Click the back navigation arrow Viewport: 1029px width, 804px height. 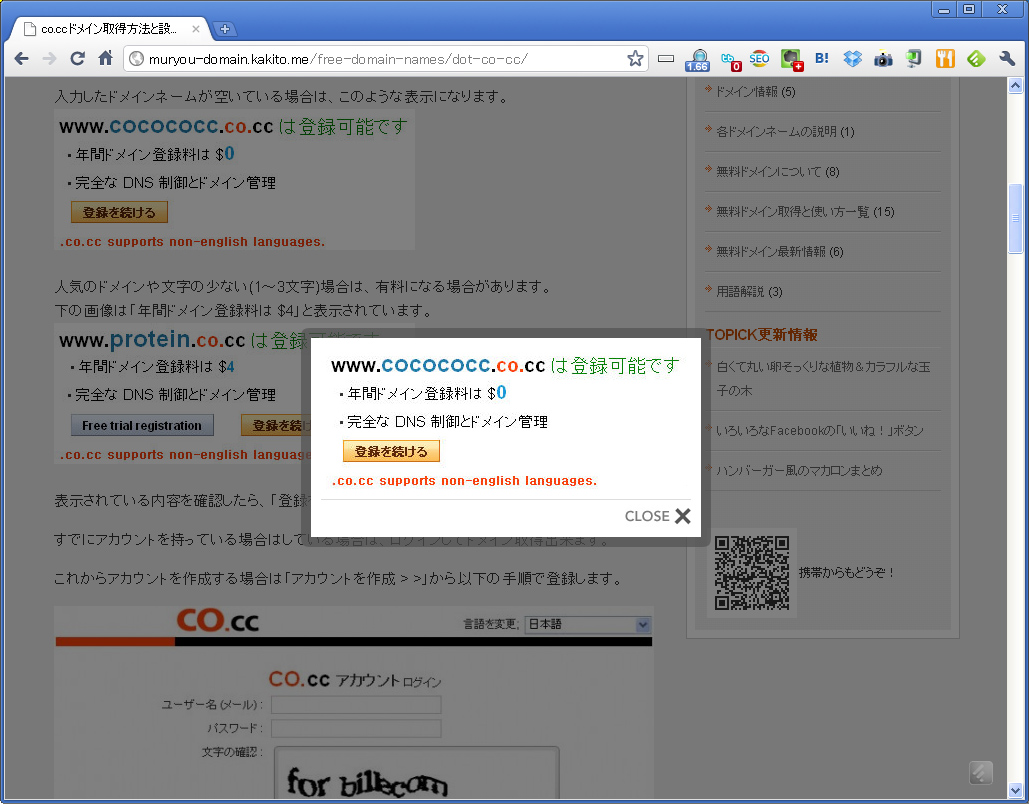21,59
